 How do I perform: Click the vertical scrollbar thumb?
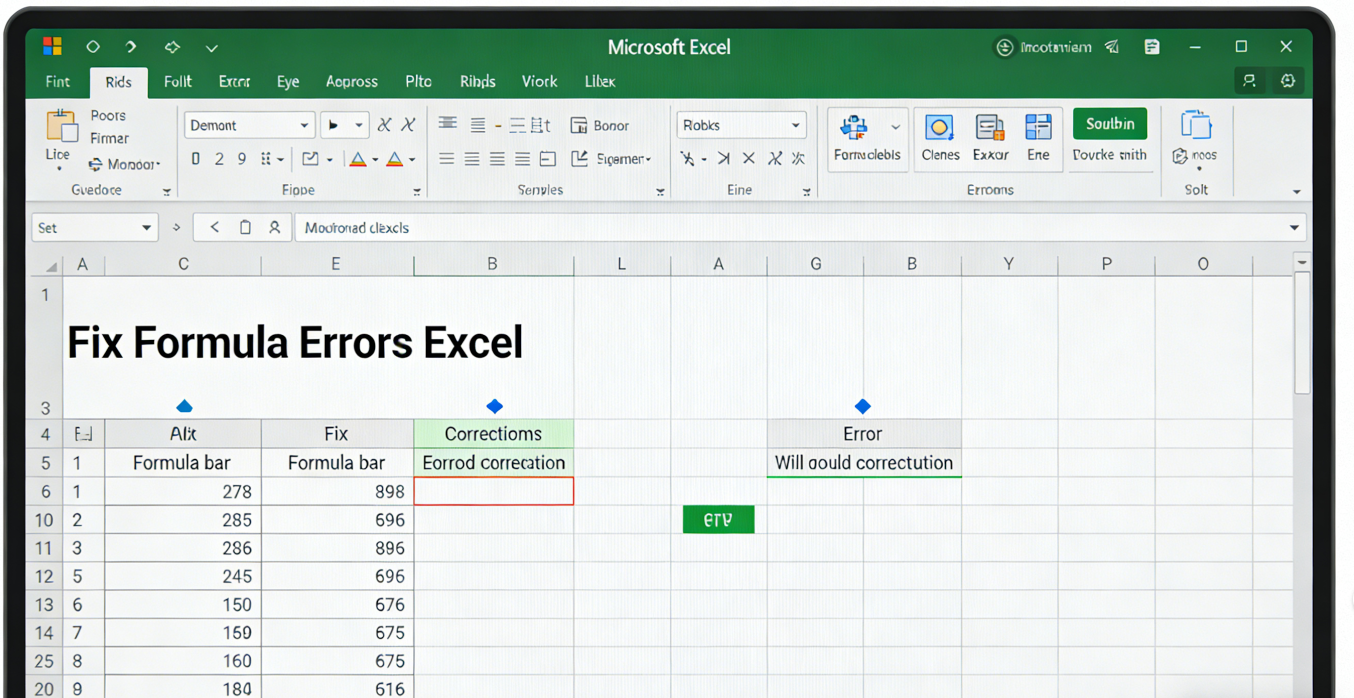coord(1302,333)
